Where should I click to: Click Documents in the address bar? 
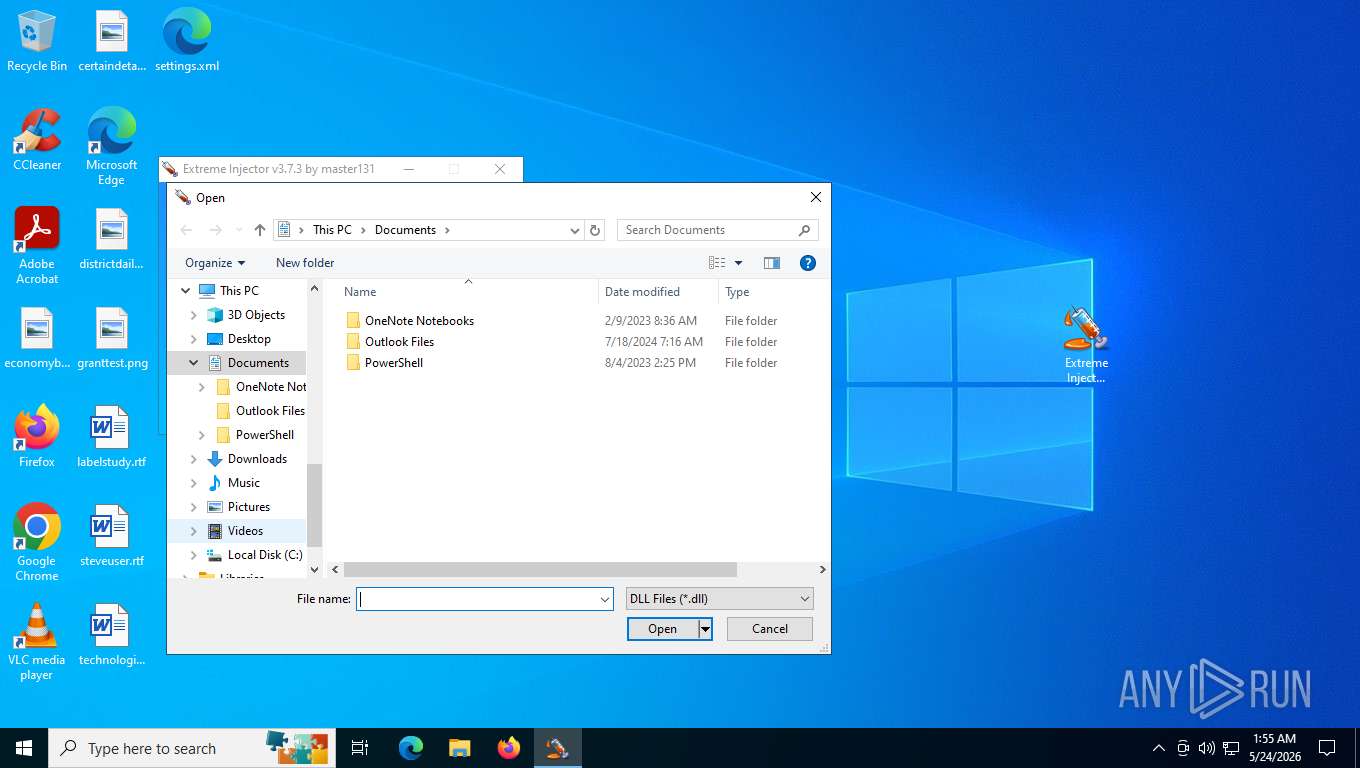coord(405,230)
